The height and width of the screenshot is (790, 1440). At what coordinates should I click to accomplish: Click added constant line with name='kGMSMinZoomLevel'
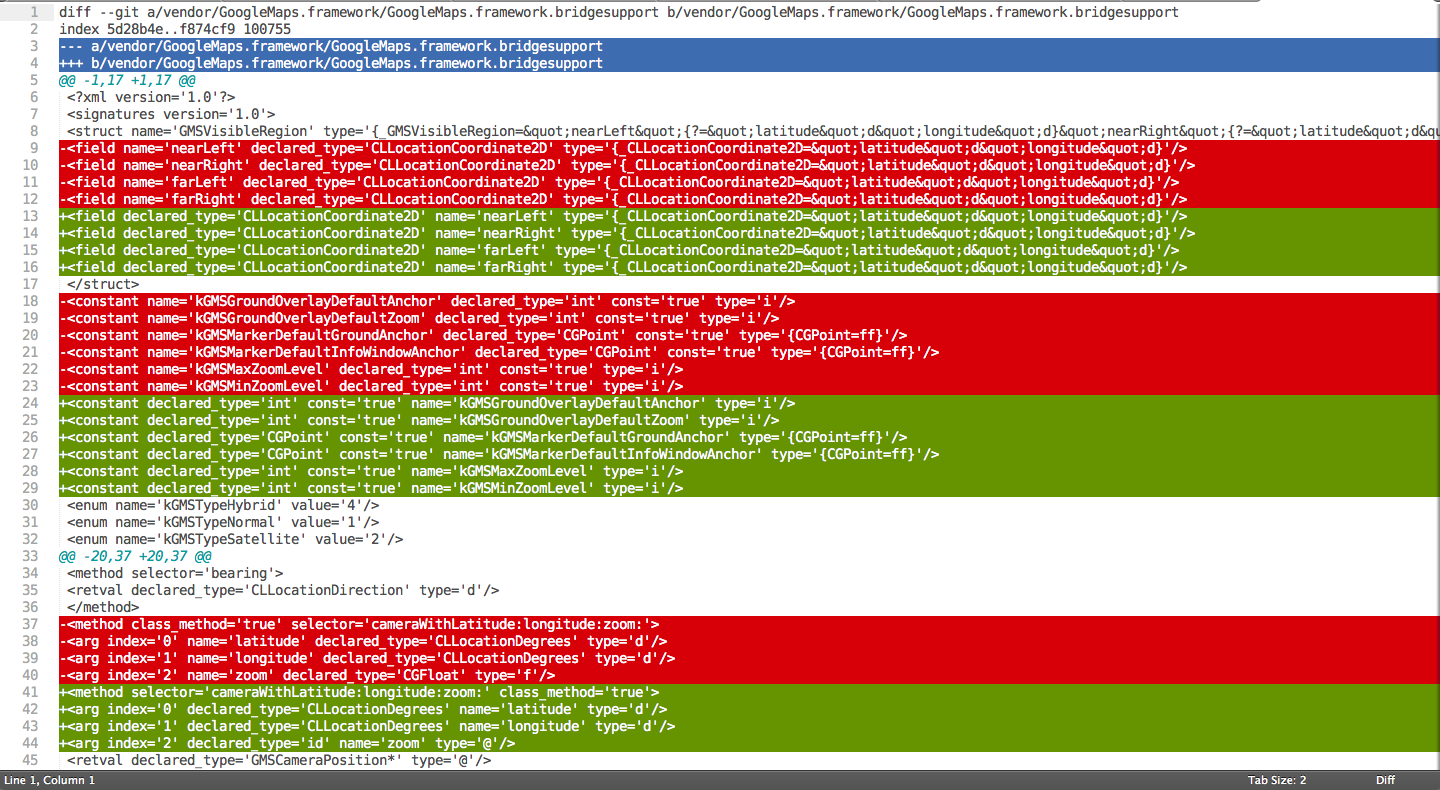(749, 489)
